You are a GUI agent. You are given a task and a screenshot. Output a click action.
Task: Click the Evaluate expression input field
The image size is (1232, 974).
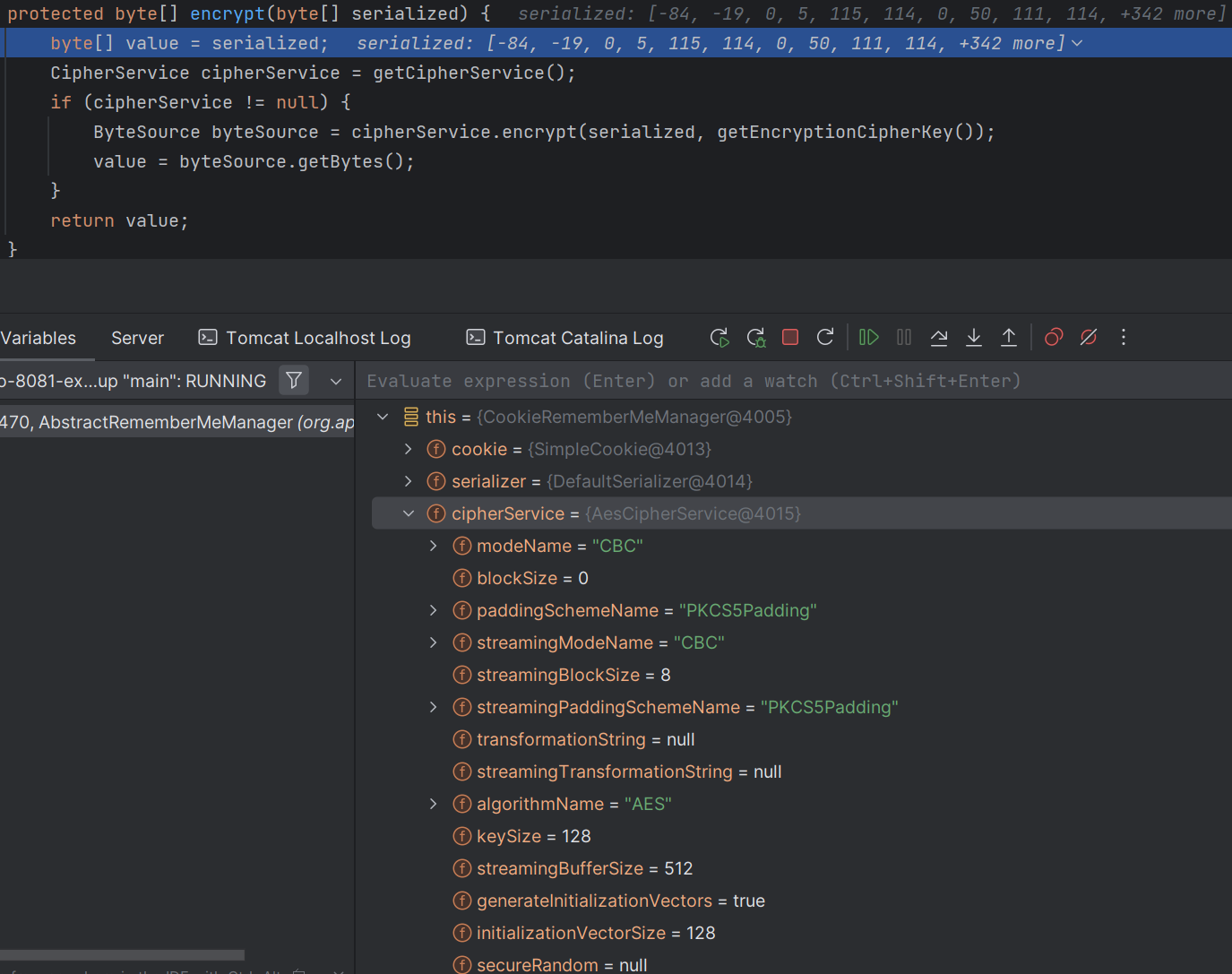coord(793,381)
